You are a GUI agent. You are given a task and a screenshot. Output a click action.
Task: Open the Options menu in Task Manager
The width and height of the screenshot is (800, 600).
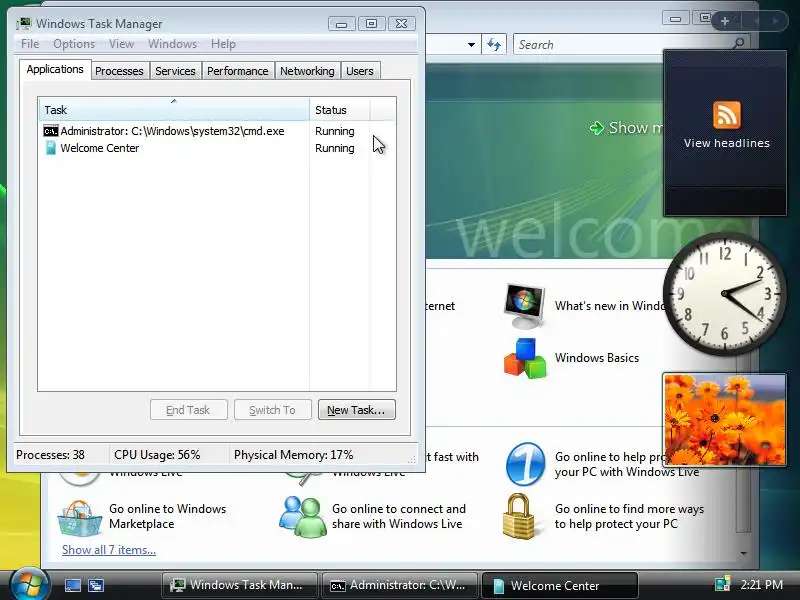[x=74, y=44]
